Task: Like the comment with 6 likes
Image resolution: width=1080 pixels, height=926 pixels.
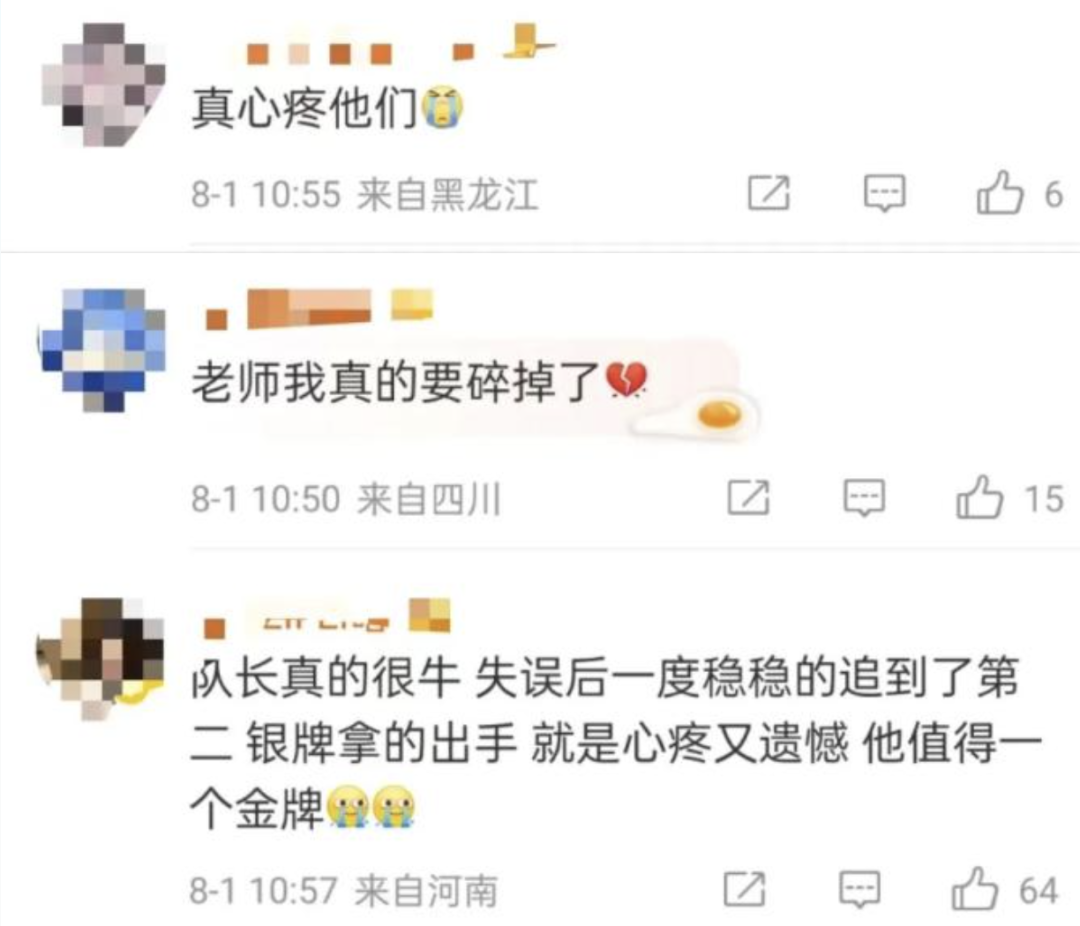Action: tap(999, 192)
